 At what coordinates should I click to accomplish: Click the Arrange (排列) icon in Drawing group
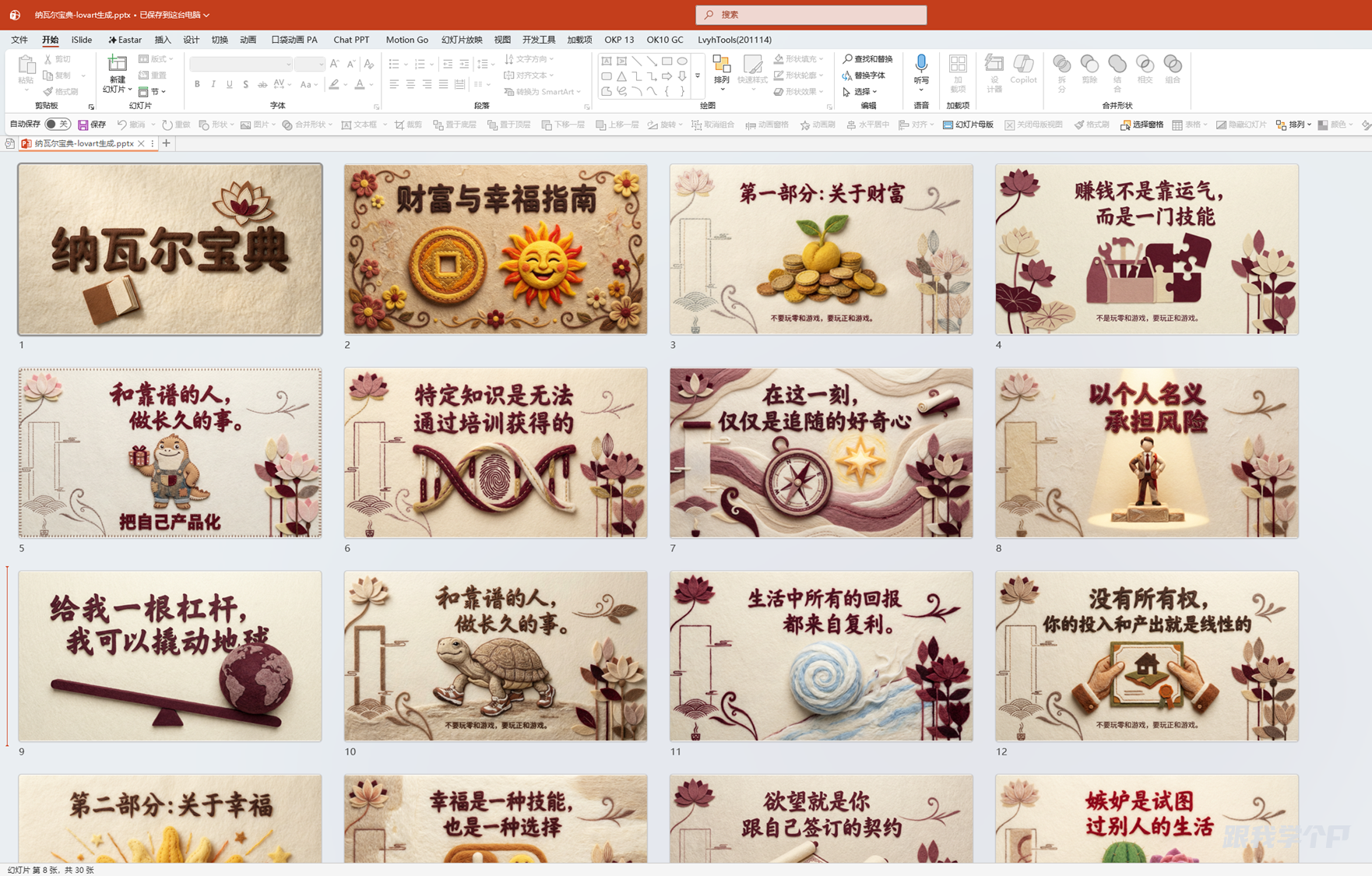722,67
